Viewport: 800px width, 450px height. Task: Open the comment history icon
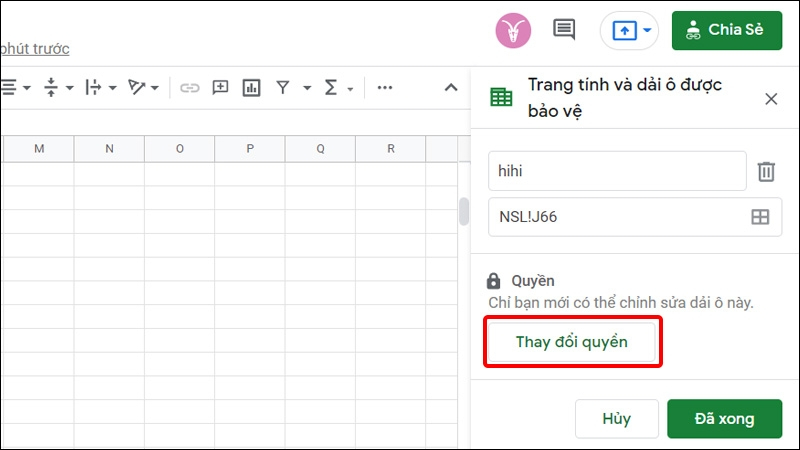click(564, 30)
